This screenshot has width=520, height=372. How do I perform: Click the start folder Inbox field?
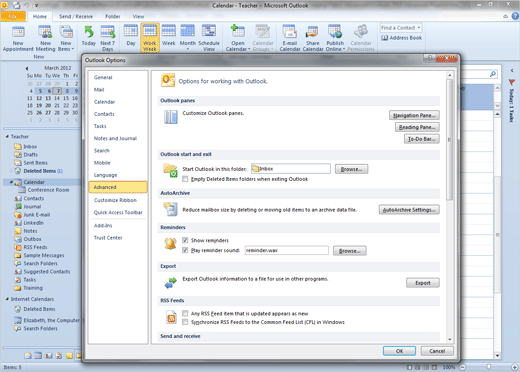click(x=291, y=169)
